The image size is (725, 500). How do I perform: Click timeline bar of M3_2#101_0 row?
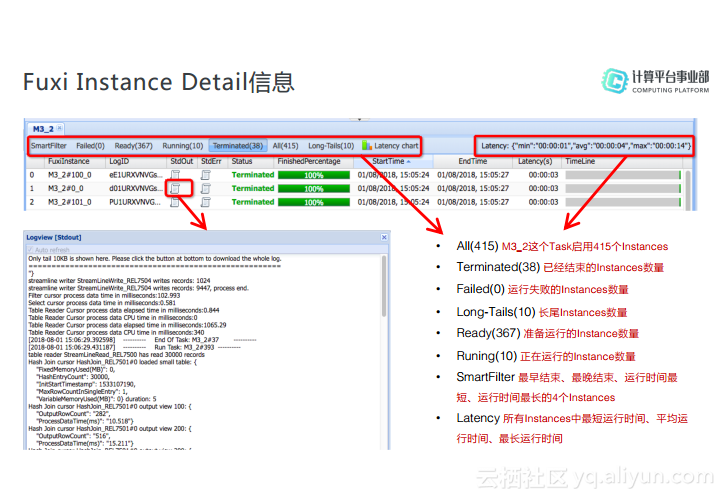point(623,202)
